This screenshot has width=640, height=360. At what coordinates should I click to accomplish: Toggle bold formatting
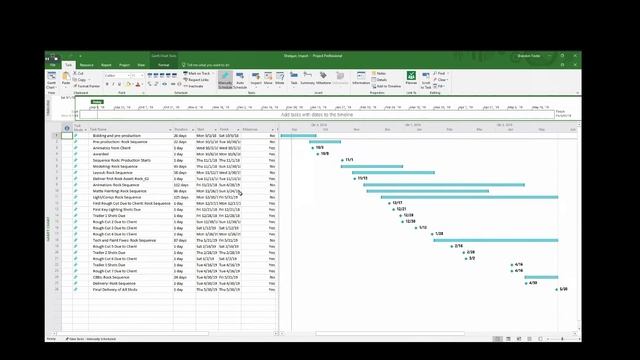pyautogui.click(x=107, y=84)
